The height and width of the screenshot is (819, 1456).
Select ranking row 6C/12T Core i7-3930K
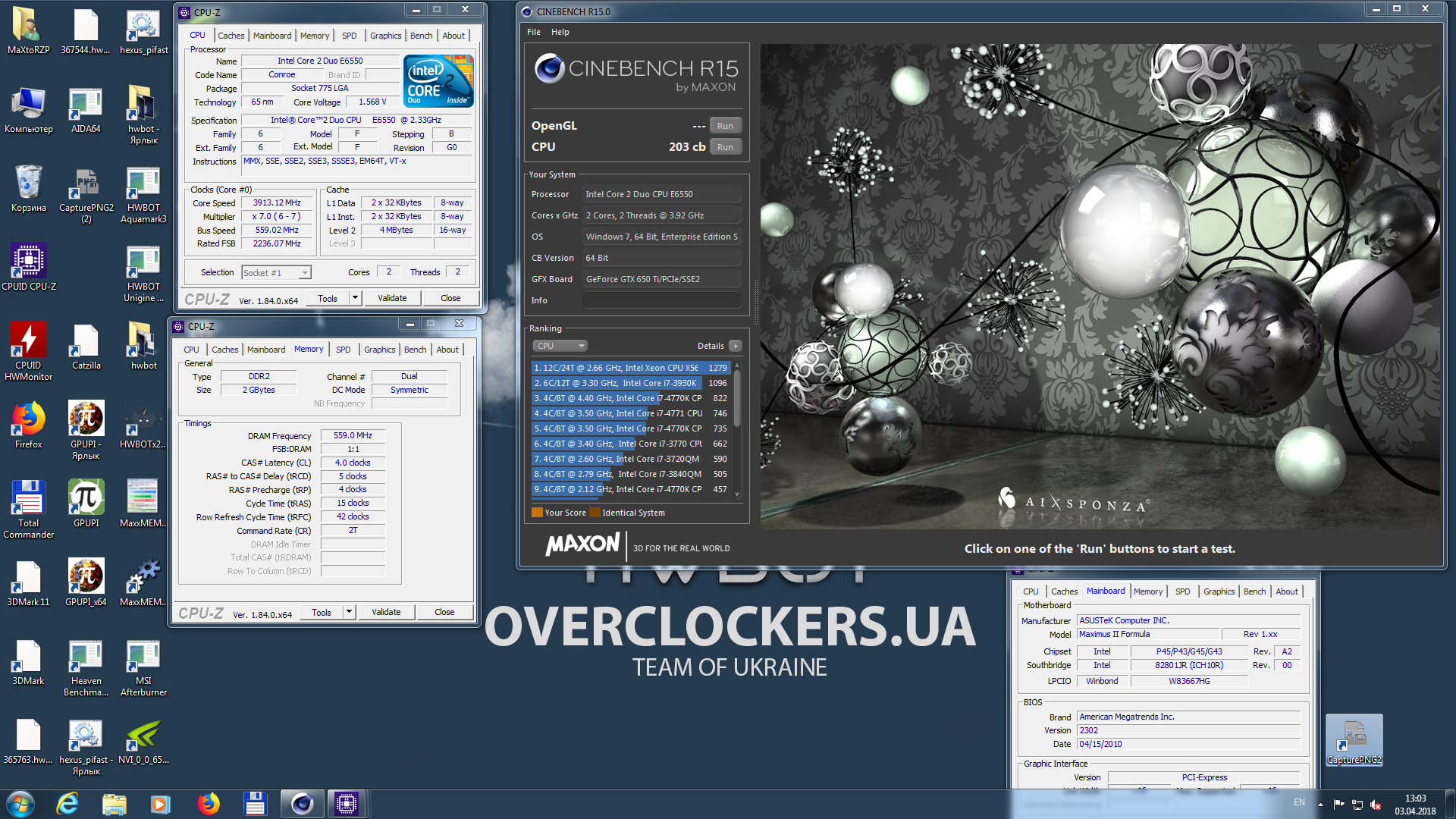(631, 383)
